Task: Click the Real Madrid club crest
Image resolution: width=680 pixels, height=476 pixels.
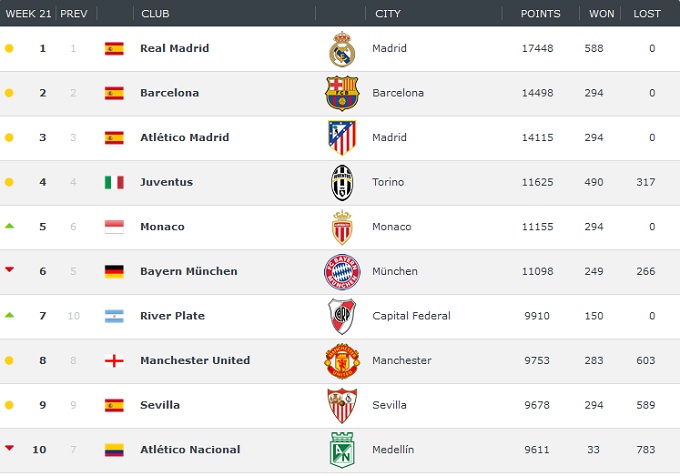Action: pyautogui.click(x=342, y=49)
